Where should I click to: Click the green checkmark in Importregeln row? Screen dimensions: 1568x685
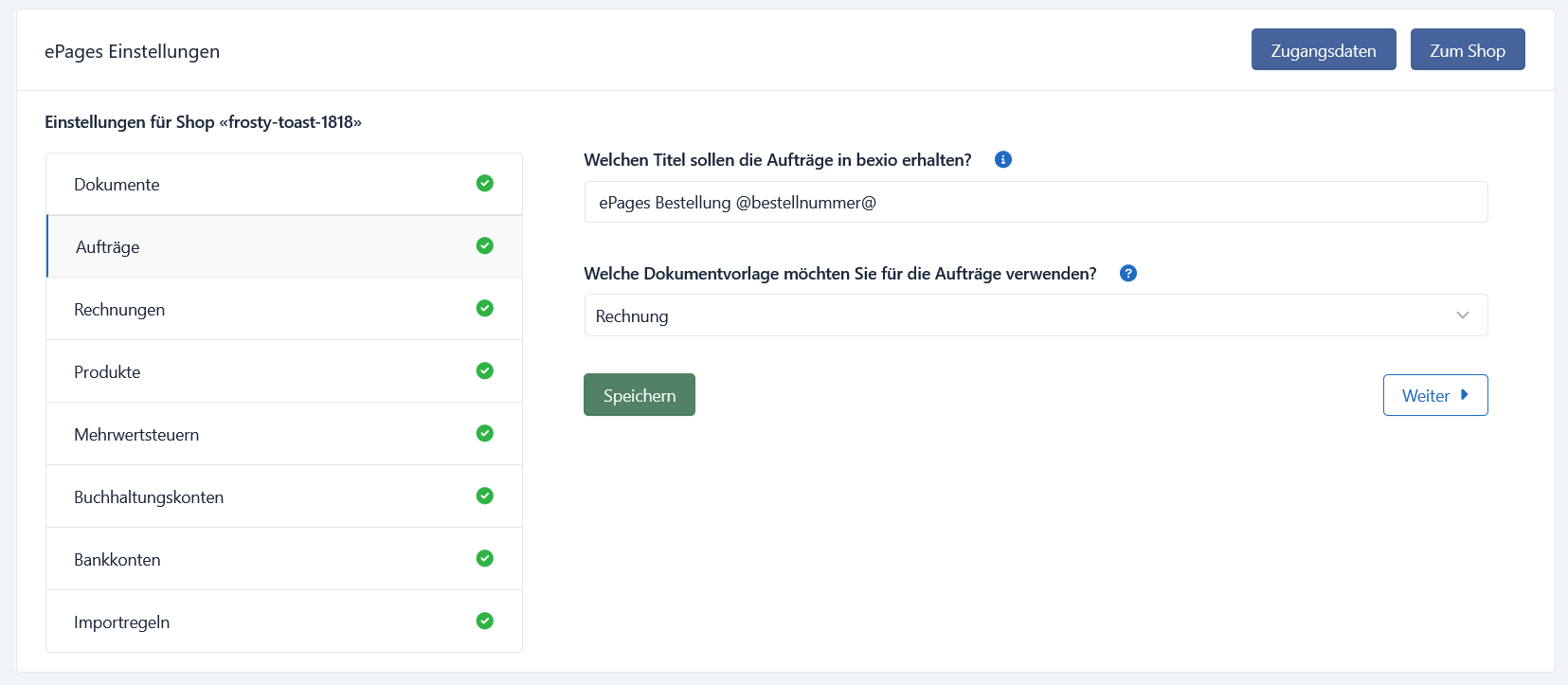485,621
